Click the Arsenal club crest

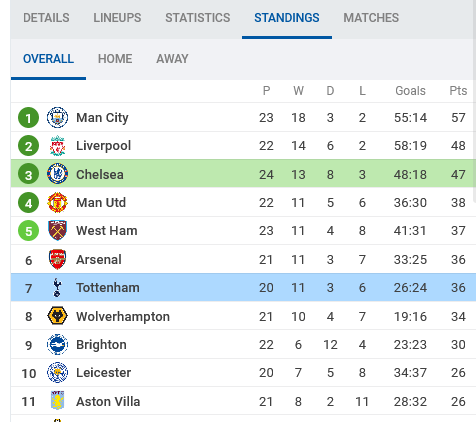click(57, 259)
